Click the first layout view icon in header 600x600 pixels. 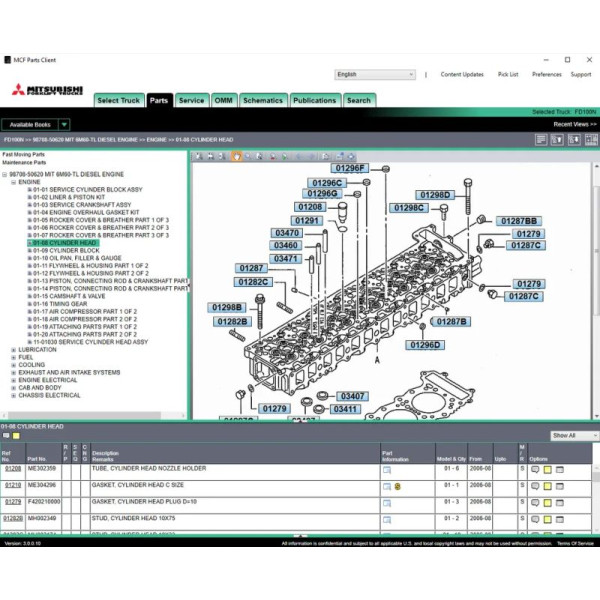click(x=541, y=140)
